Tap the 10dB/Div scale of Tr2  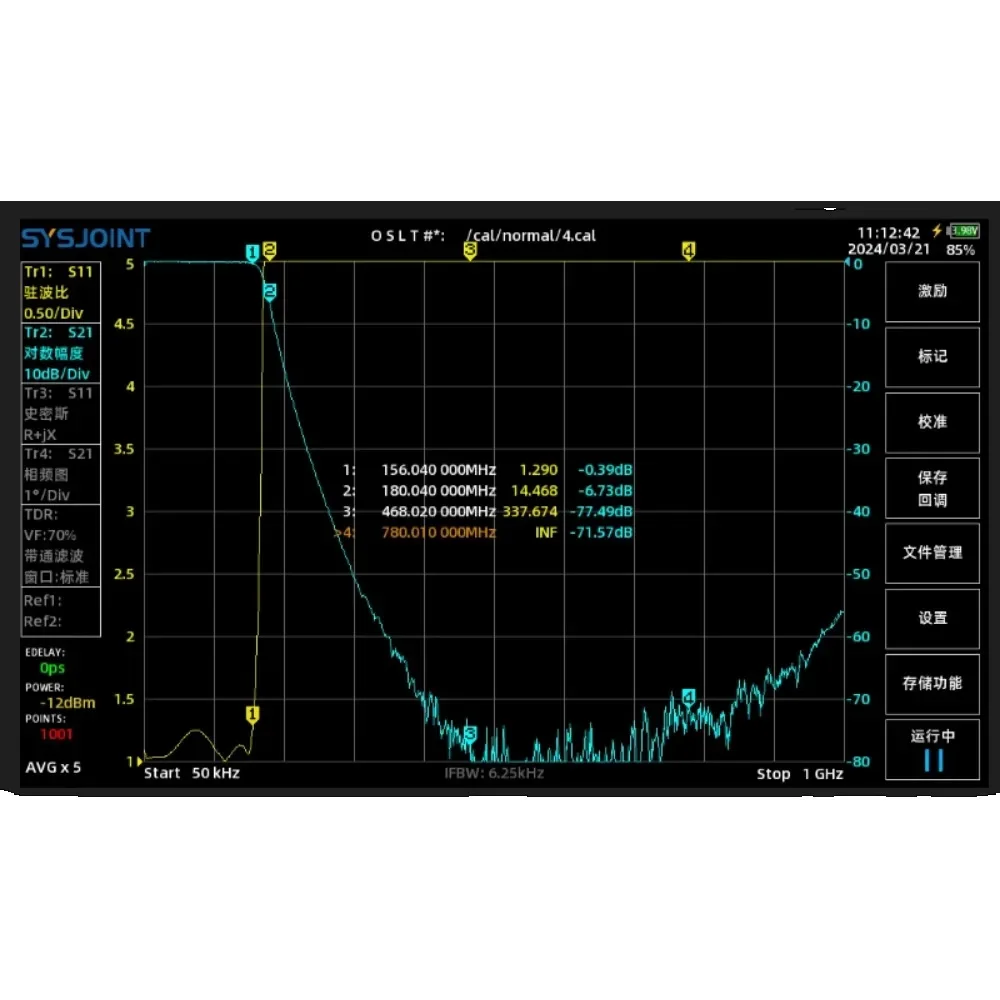57,374
